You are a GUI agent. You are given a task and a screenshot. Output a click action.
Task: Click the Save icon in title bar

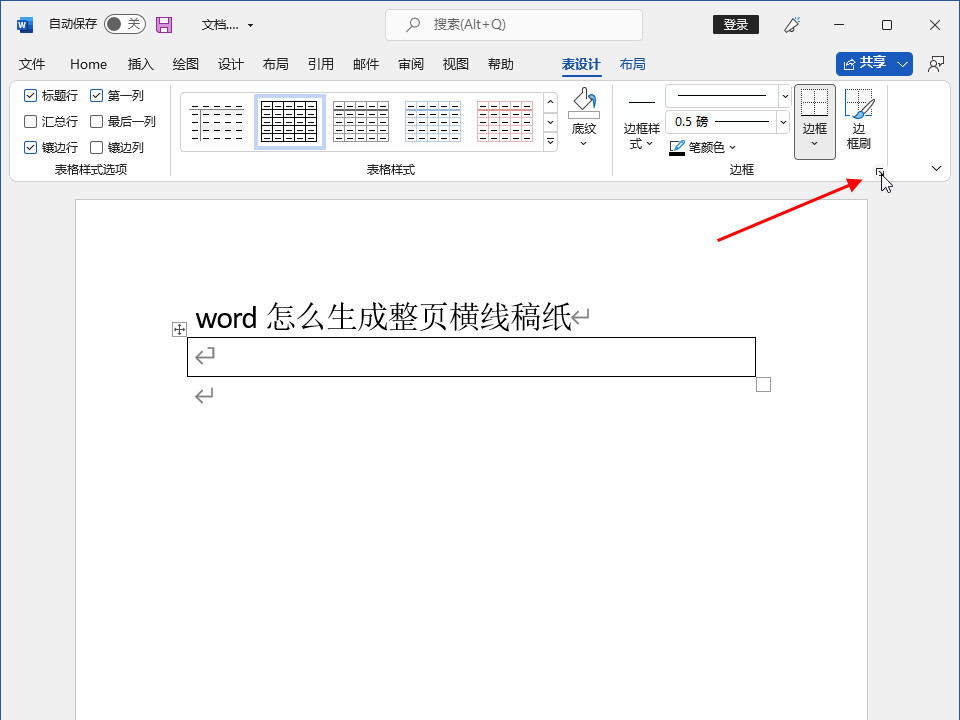[164, 25]
